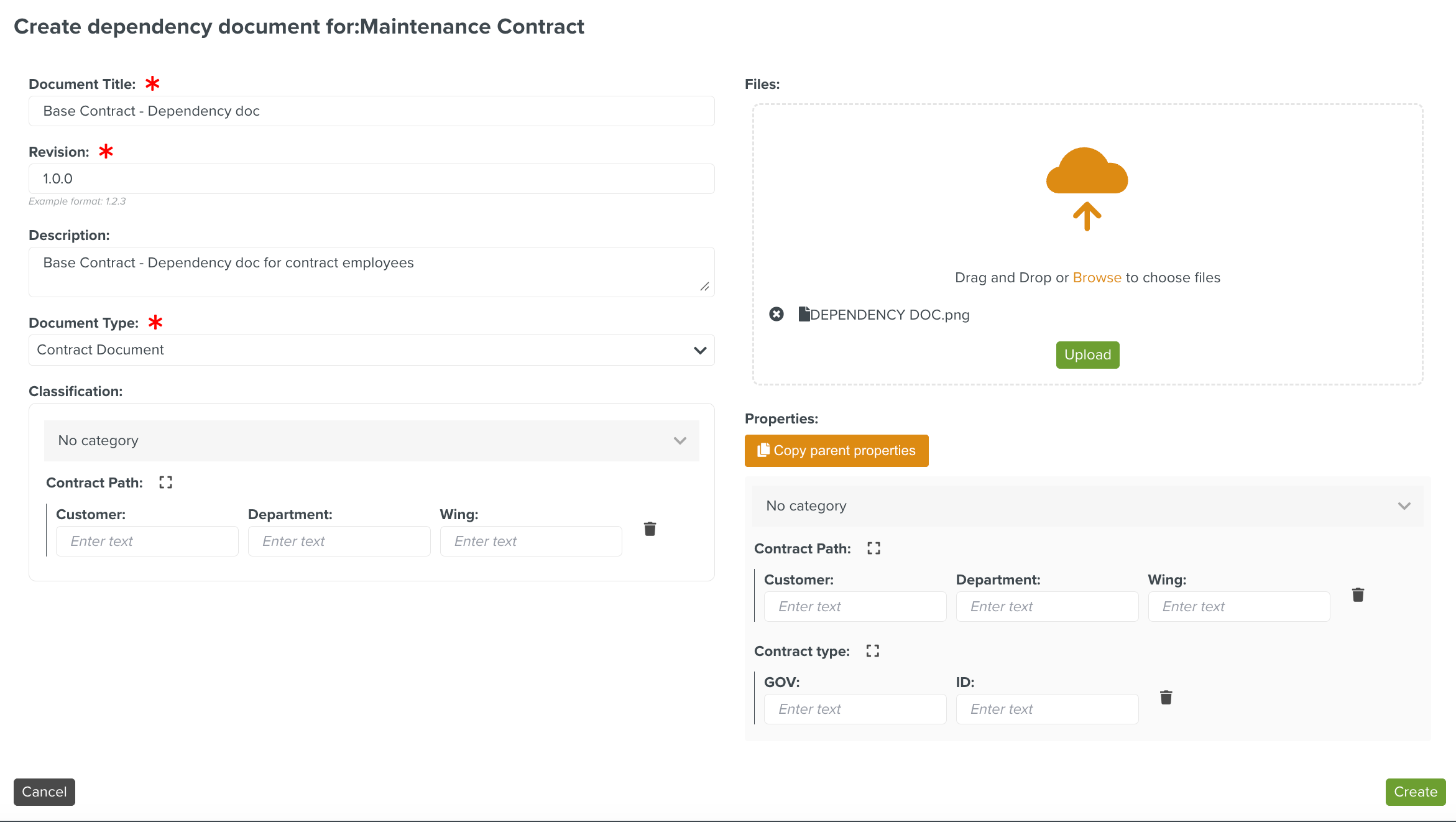Click Copy parent properties button
Screen dimensions: 1456x822
point(836,451)
